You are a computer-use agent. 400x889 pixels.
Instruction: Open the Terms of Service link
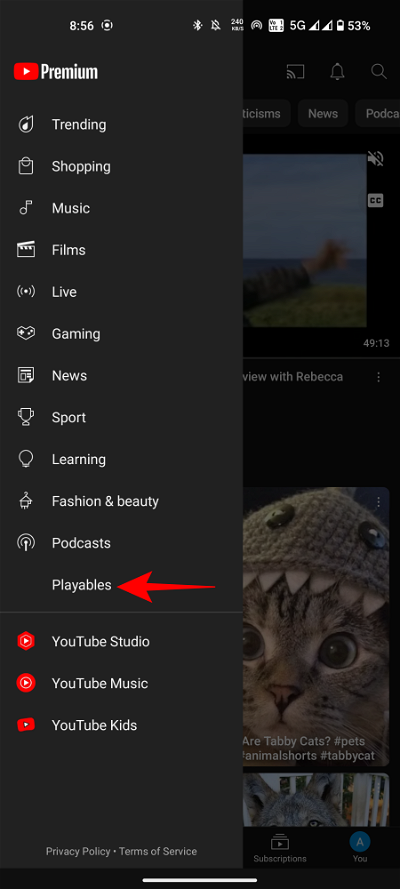(158, 851)
